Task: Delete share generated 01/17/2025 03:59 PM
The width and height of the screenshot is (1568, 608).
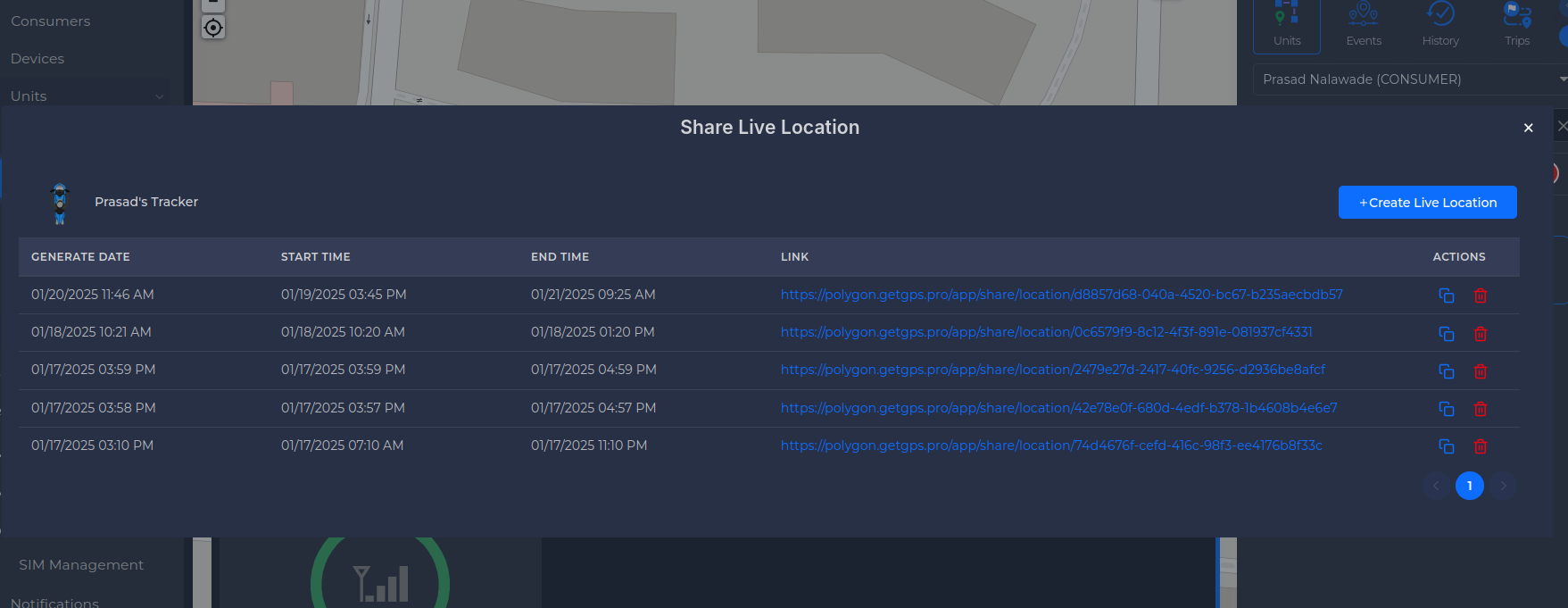Action: pyautogui.click(x=1481, y=371)
